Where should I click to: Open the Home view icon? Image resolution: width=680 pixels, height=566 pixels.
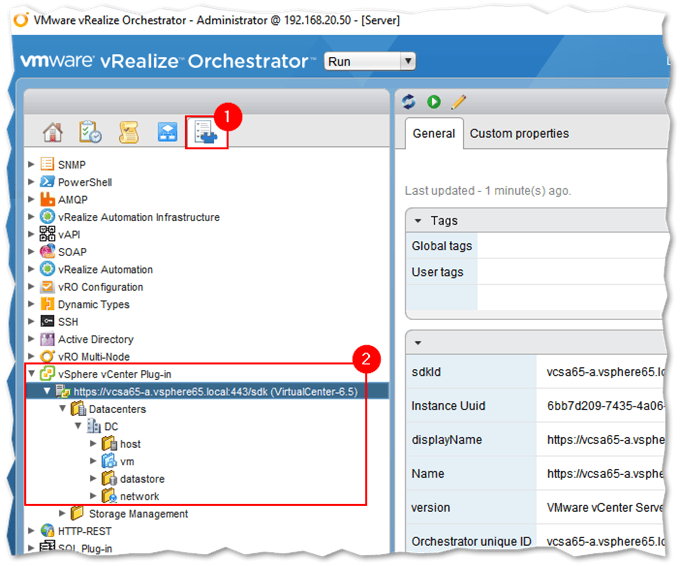point(53,132)
